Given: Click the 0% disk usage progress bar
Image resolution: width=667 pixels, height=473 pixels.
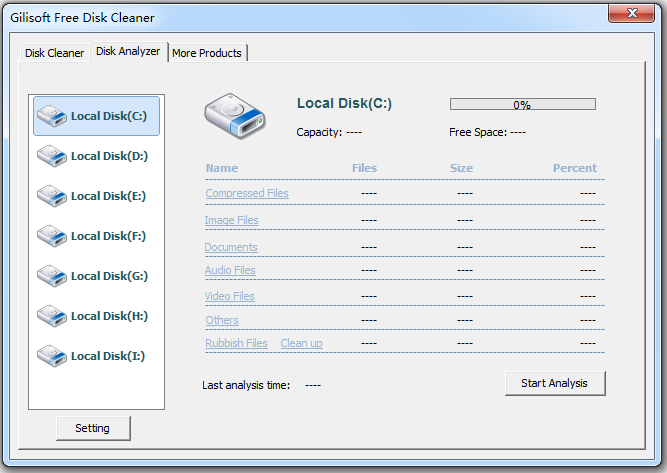Looking at the screenshot, I should 522,104.
